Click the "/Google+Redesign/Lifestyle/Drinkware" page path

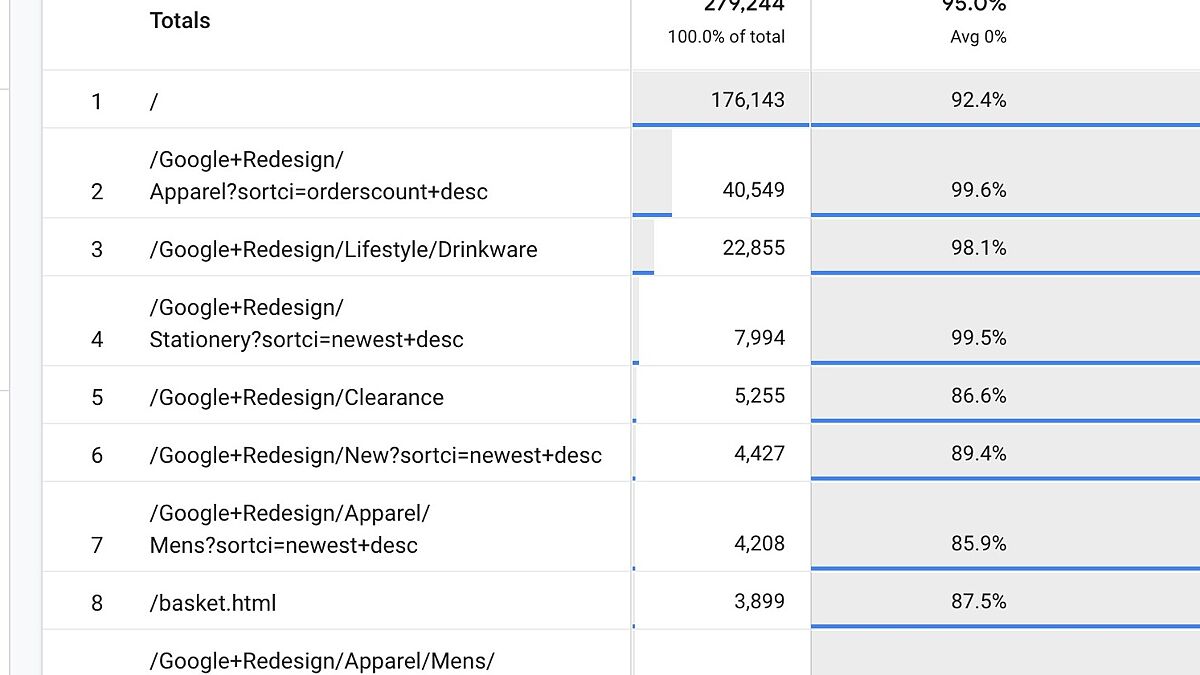pos(343,247)
